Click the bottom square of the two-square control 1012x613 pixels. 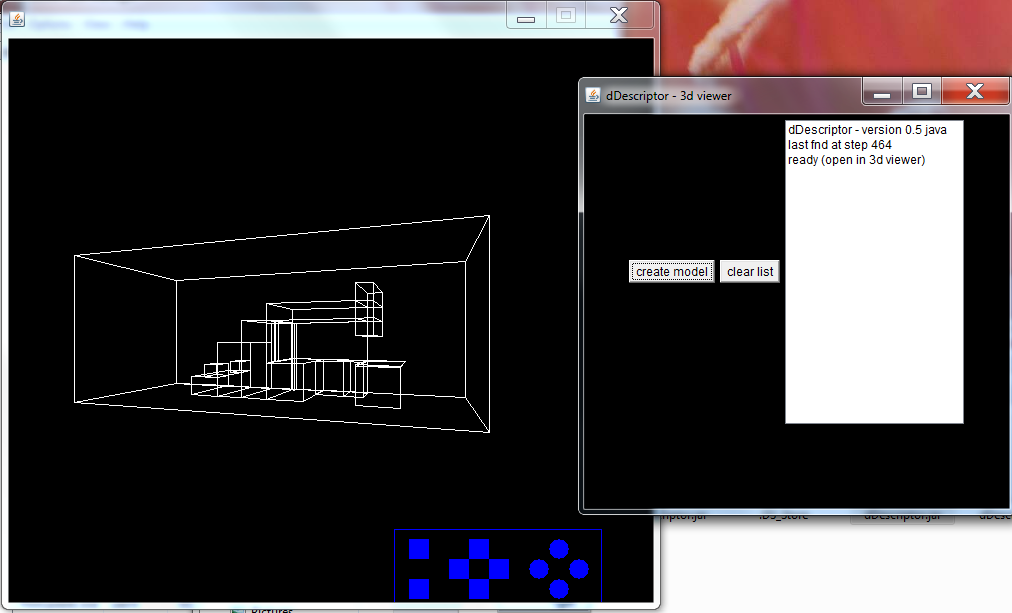point(419,588)
